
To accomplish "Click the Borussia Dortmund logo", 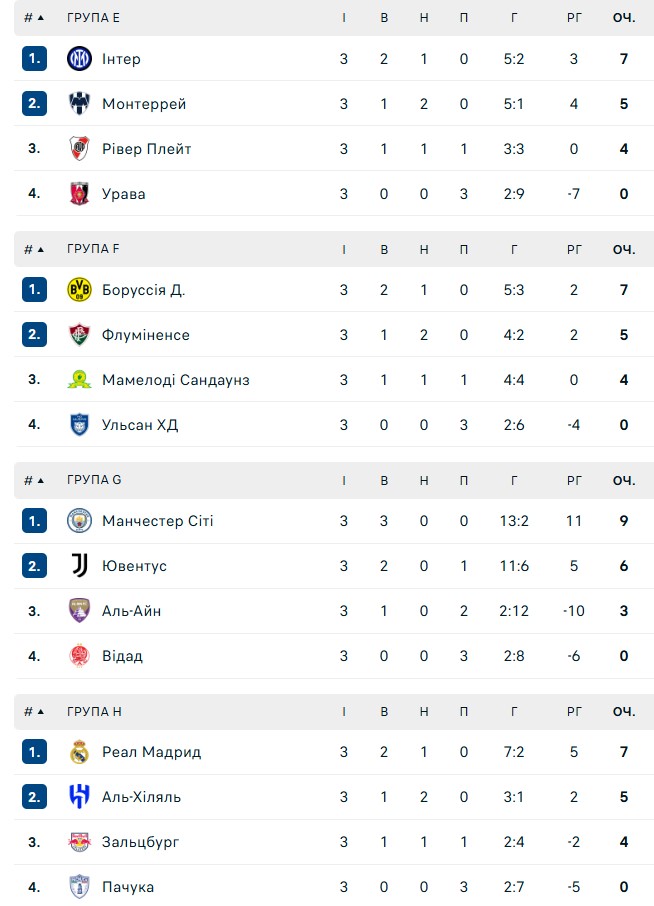I will (79, 290).
